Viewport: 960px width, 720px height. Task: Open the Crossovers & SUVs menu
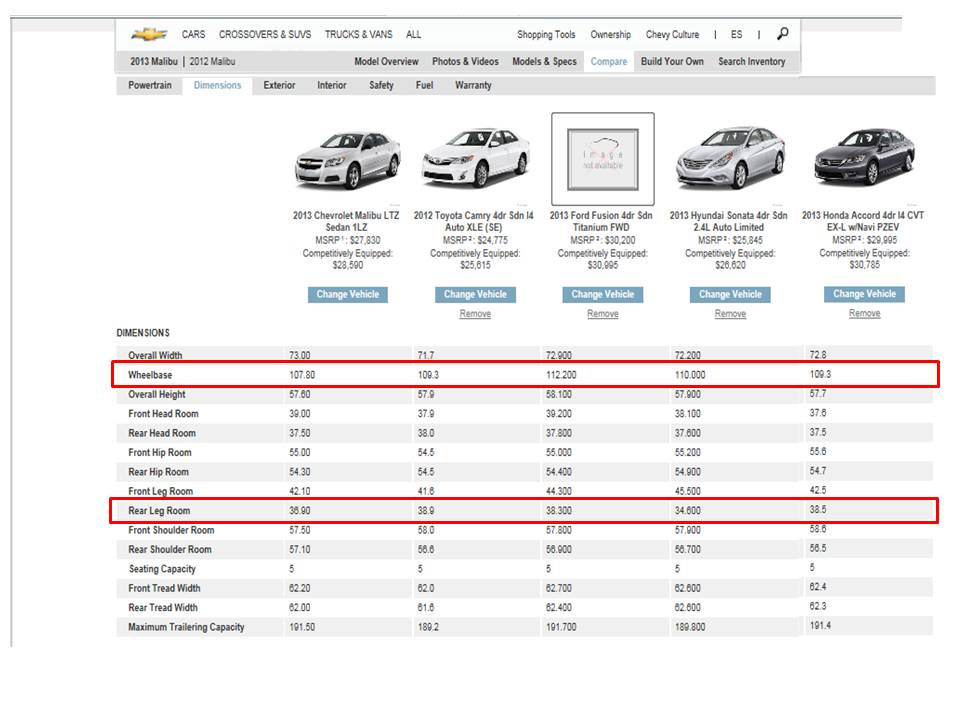click(264, 35)
